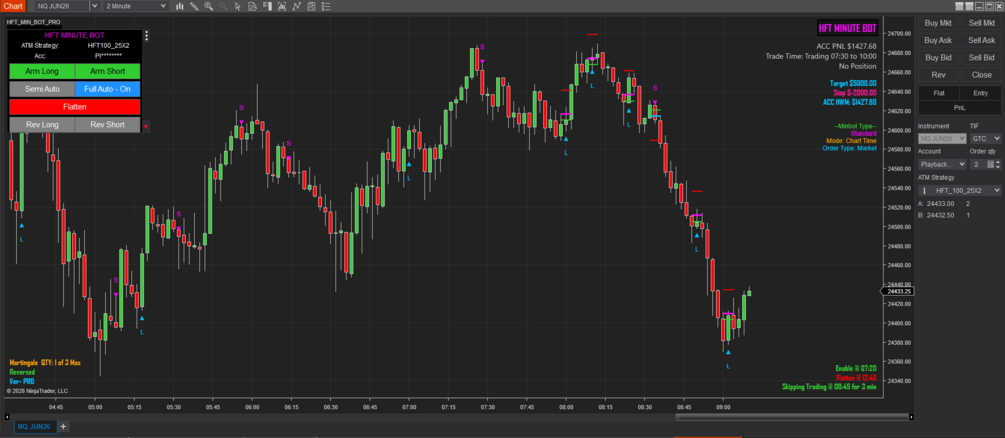1005x438 pixels.
Task: Open the bar style icon in toolbar
Action: tap(179, 6)
